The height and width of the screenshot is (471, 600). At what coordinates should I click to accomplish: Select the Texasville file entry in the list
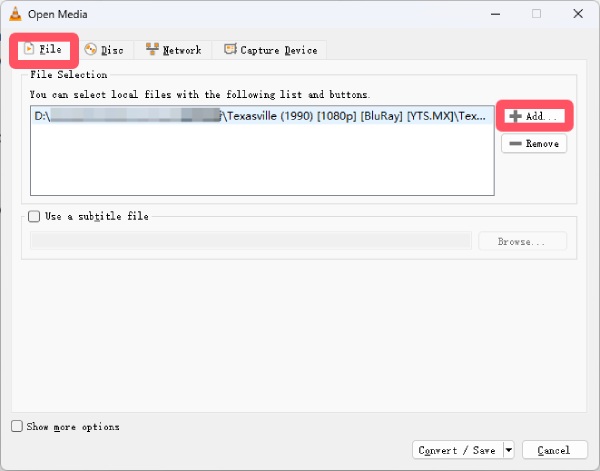pos(262,116)
